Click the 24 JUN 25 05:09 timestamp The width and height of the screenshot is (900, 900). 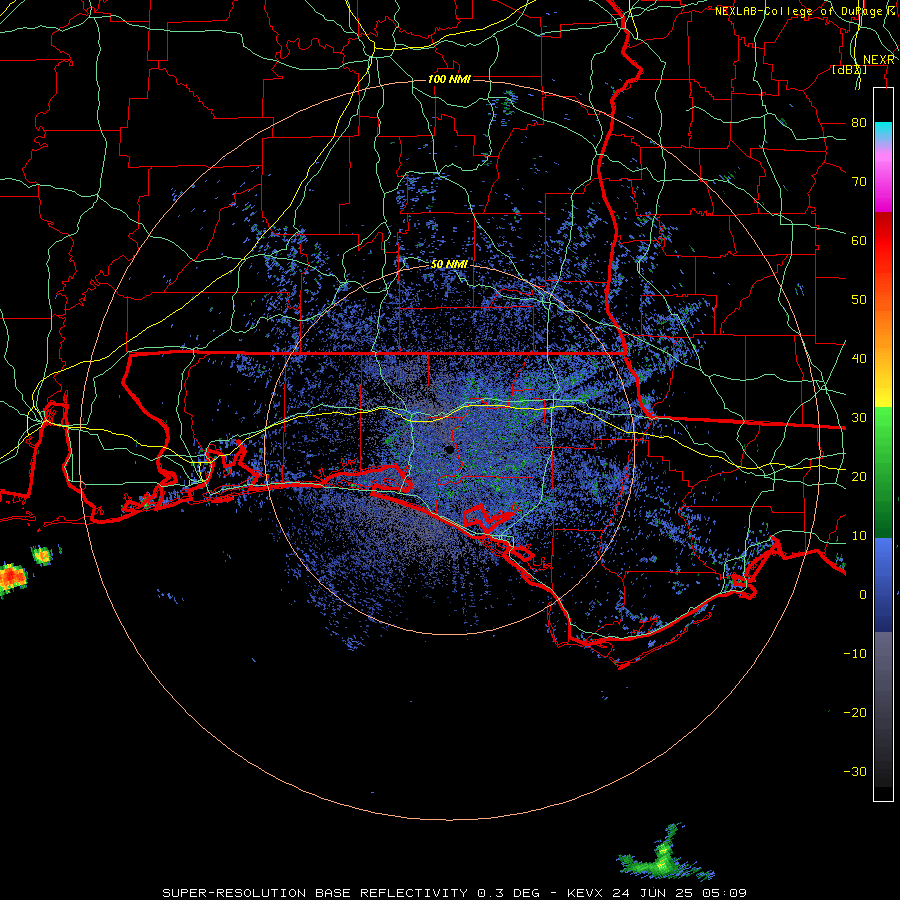click(x=680, y=893)
